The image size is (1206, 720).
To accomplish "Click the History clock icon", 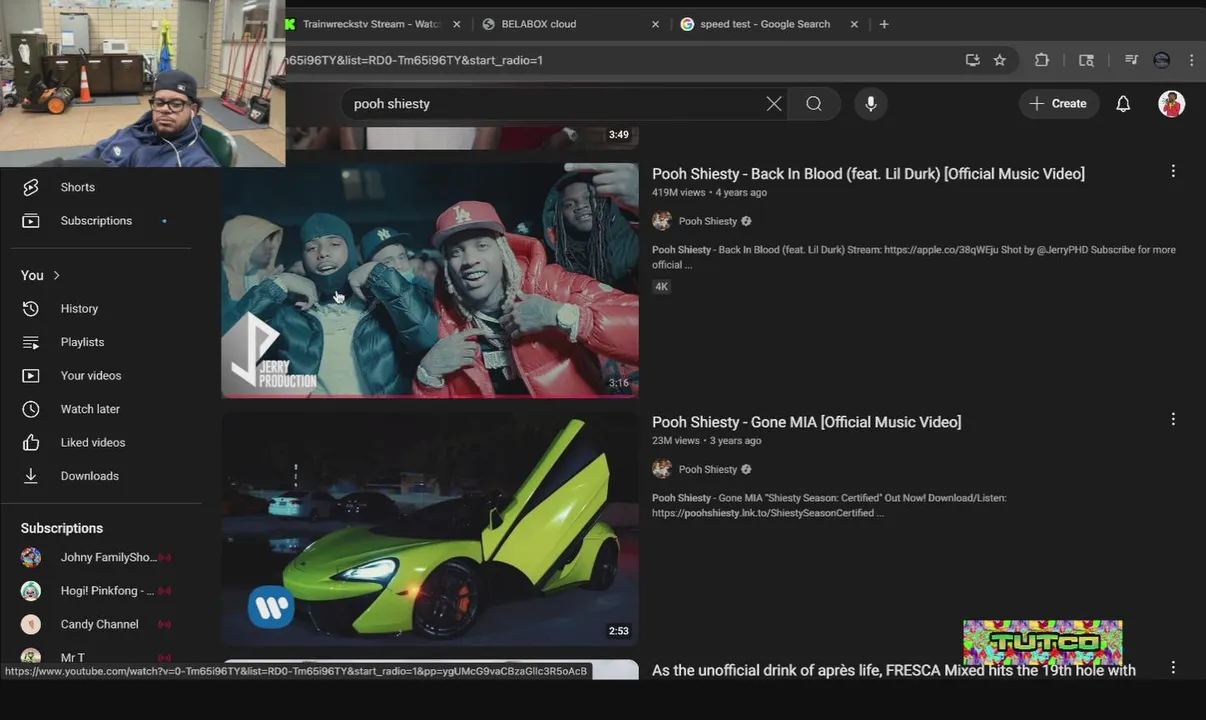I will 31,309.
